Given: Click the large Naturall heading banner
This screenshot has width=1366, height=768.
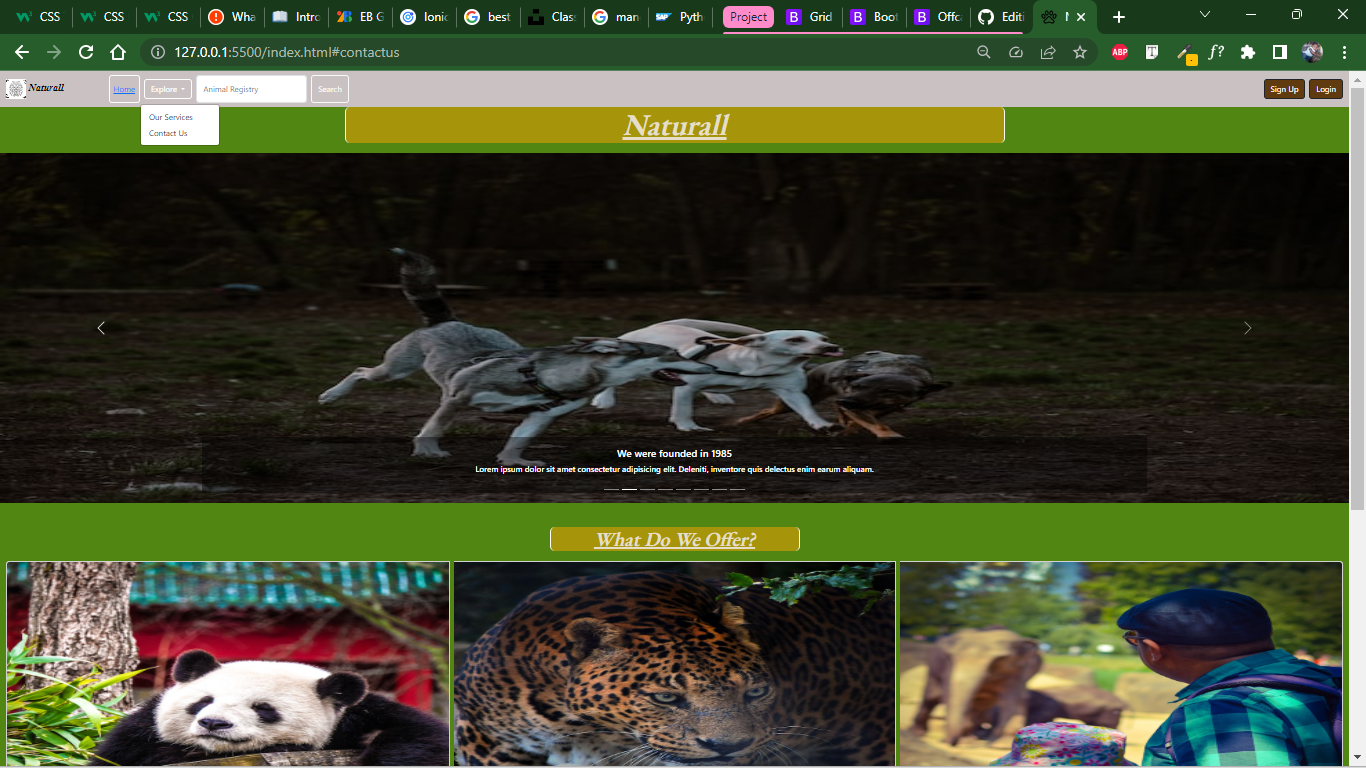Looking at the screenshot, I should coord(675,125).
